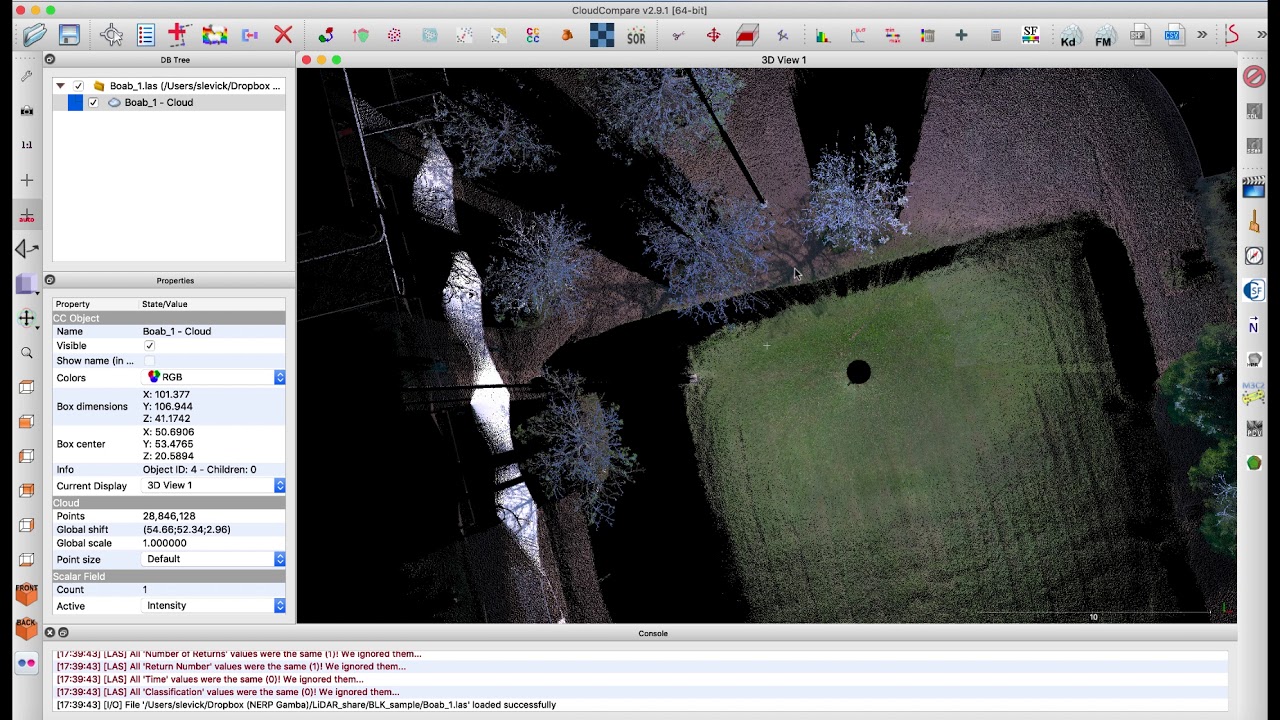Toggle checkbox for Boab_1.las file

tap(78, 86)
